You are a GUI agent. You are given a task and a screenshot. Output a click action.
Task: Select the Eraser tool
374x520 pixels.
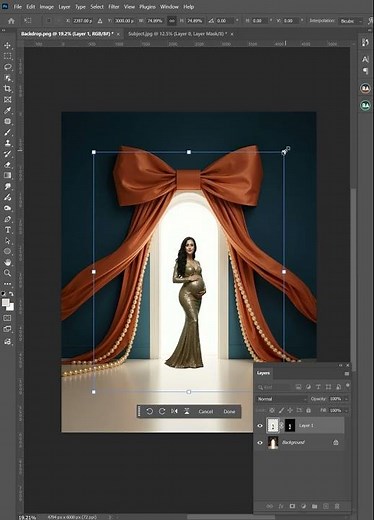(x=7, y=165)
